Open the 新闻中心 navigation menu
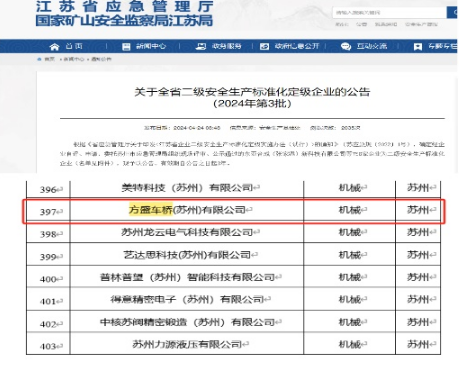Image resolution: width=459 pixels, height=365 pixels. (x=151, y=46)
